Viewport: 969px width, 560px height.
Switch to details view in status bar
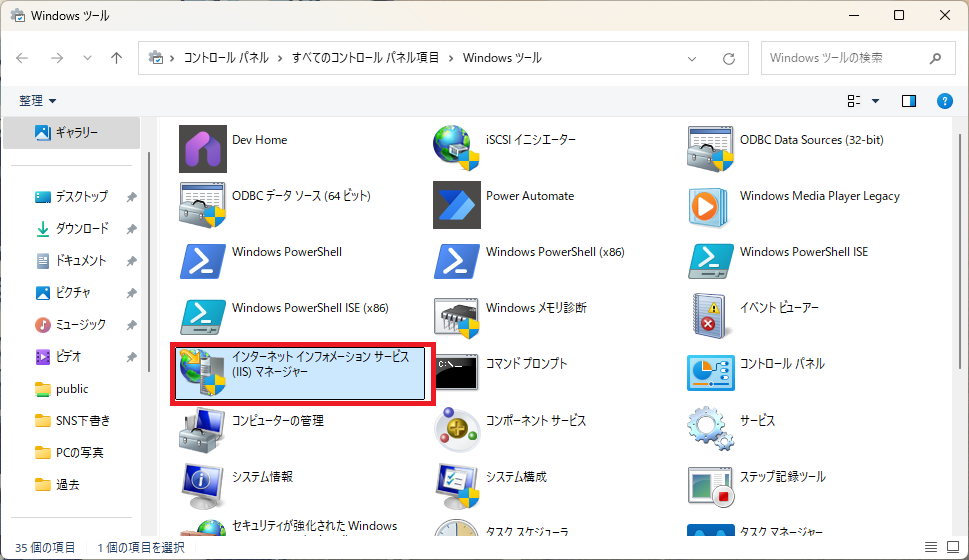[x=931, y=547]
